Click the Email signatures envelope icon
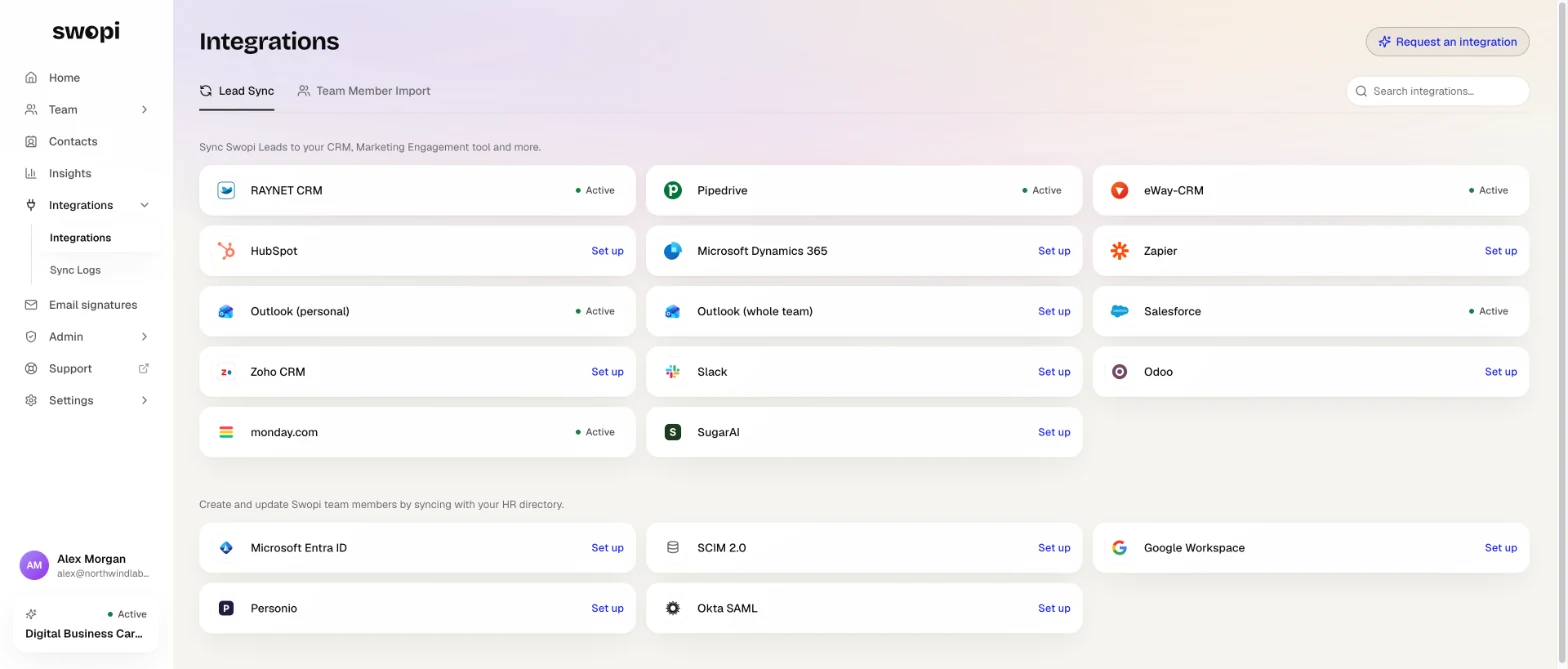 (31, 305)
